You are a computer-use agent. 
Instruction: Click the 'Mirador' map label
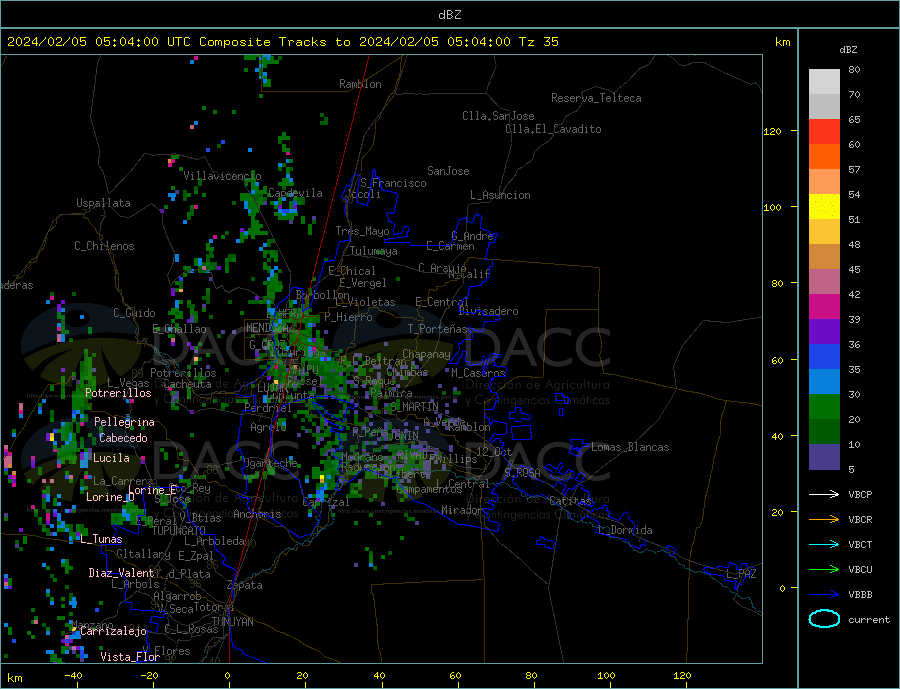coord(462,510)
